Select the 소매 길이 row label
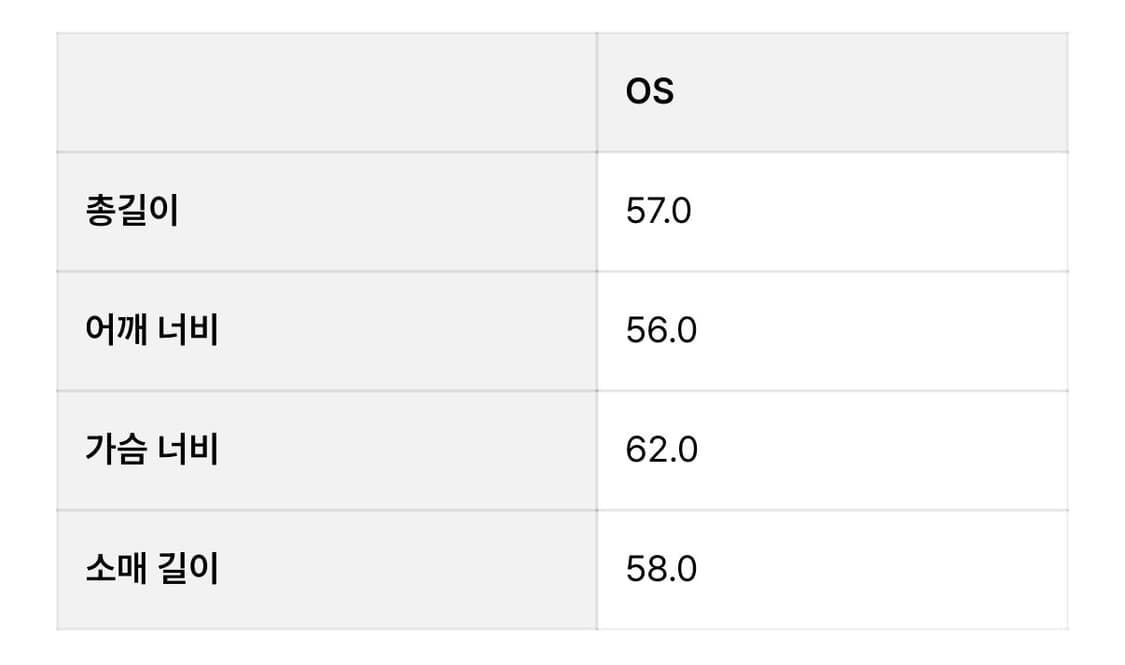 click(152, 568)
